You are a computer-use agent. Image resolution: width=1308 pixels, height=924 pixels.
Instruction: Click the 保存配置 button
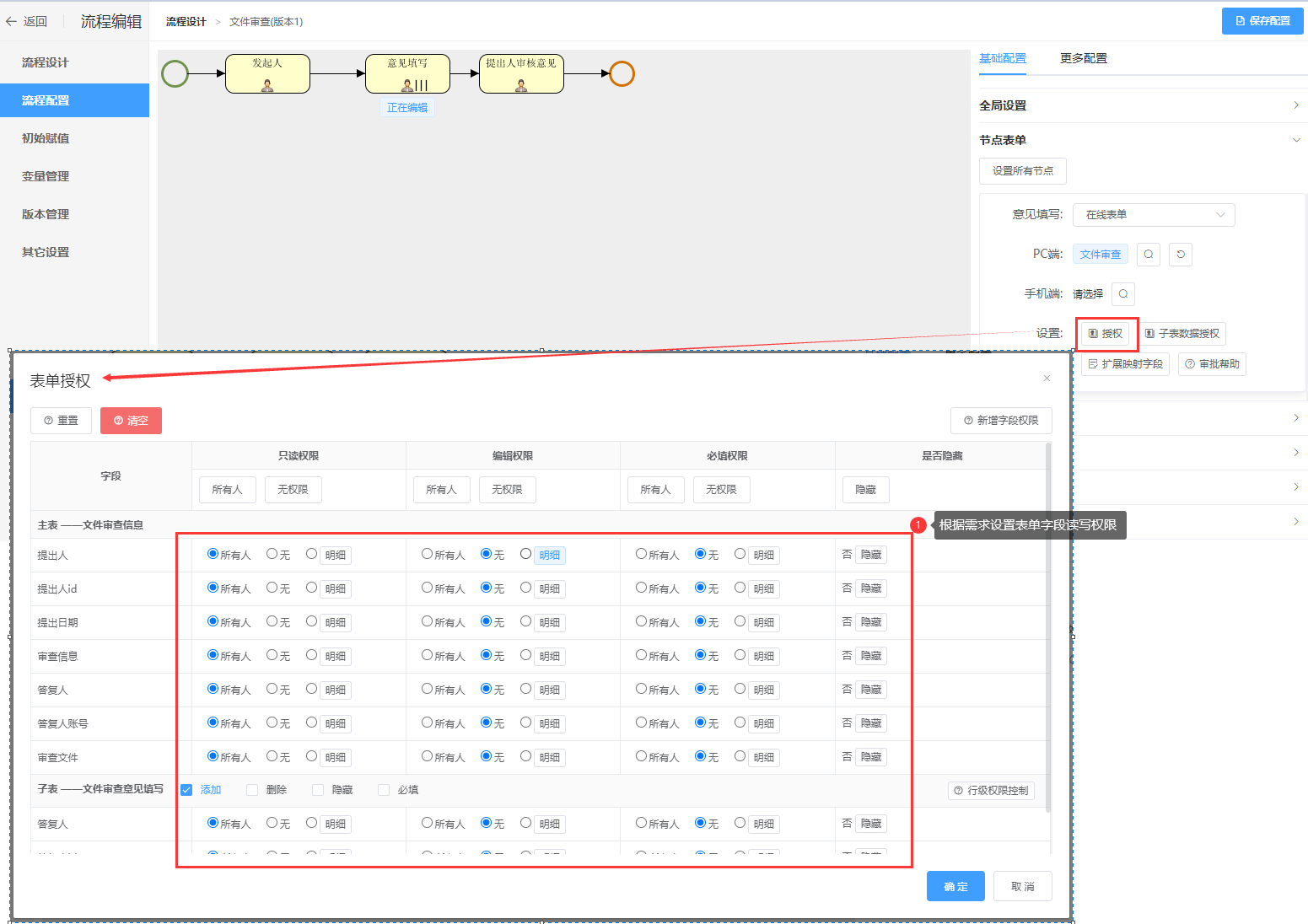pyautogui.click(x=1262, y=21)
